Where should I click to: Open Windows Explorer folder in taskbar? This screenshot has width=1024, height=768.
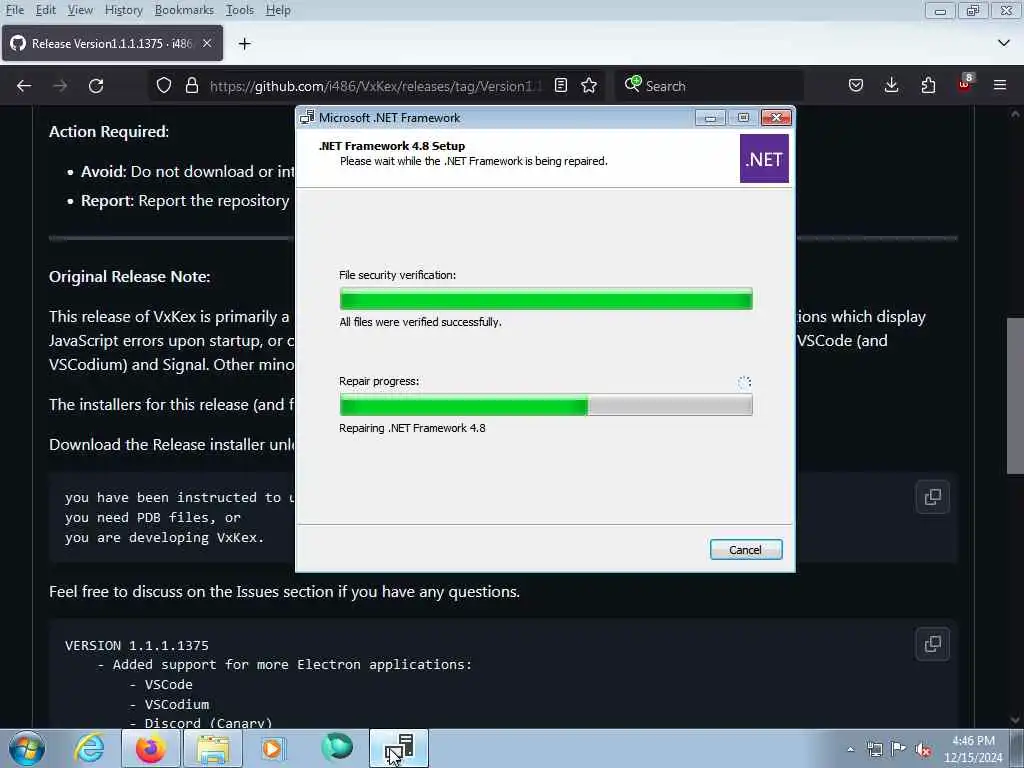click(x=213, y=748)
